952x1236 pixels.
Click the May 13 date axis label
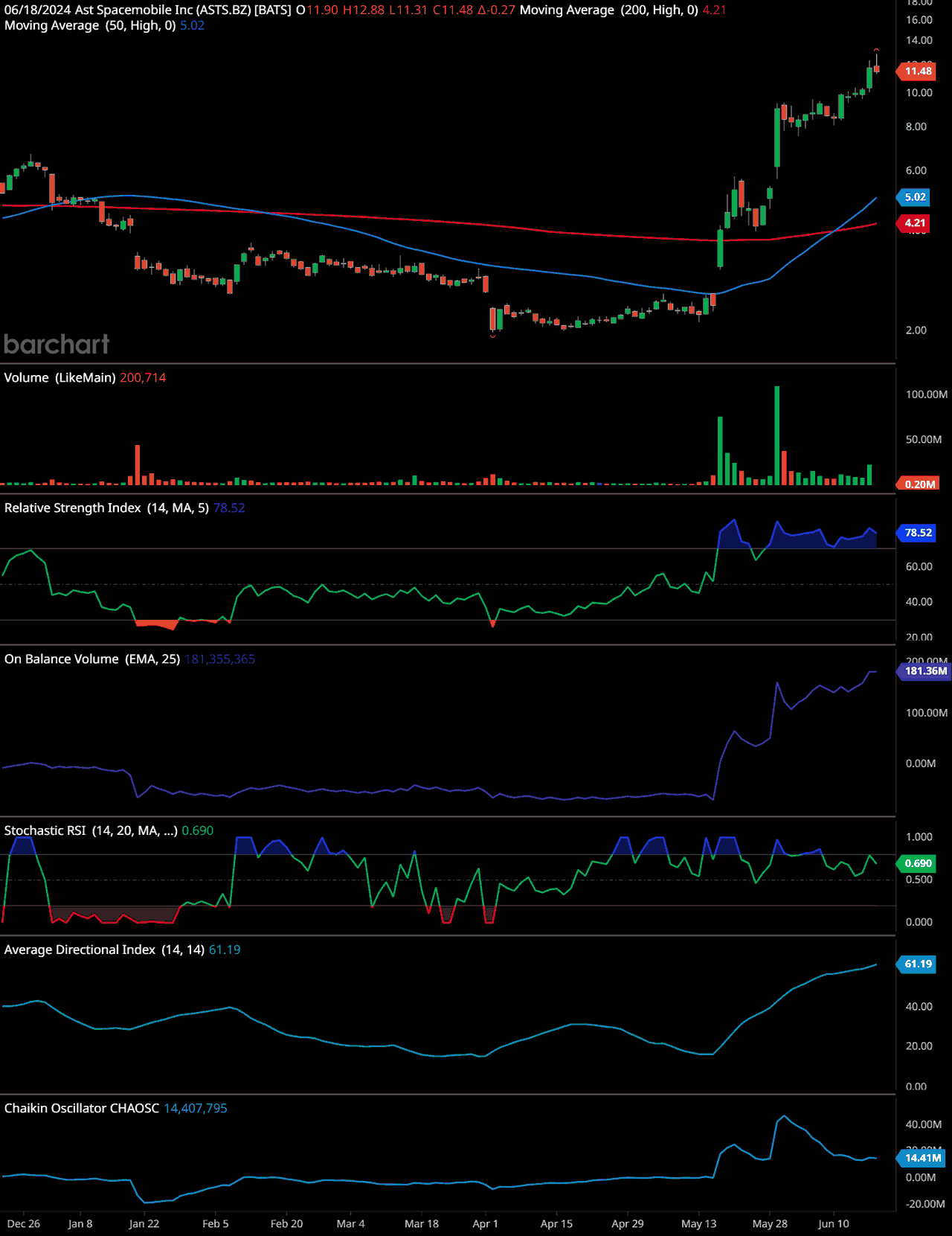(699, 1224)
